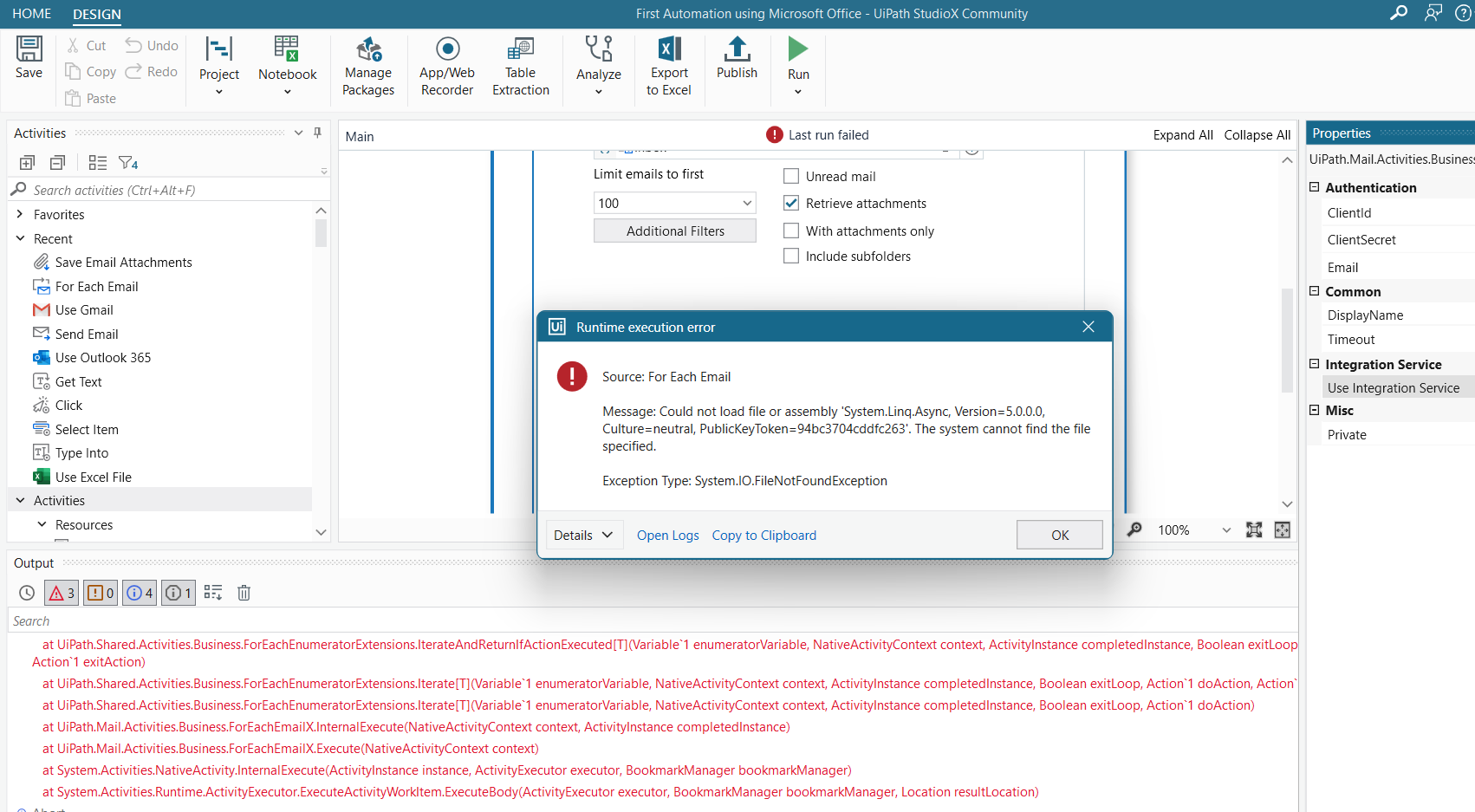Uncheck Retrieve attachments
Screen dimensions: 1475x812
pyautogui.click(x=791, y=203)
